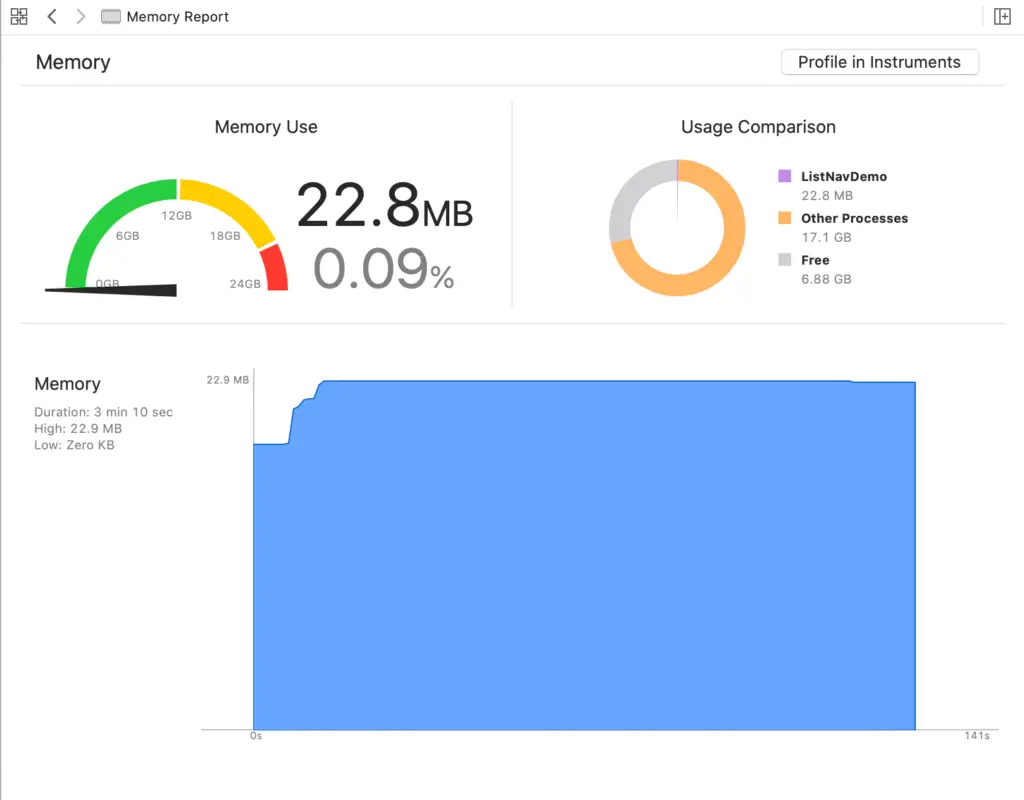
Task: Click the 12GB gauge label
Action: [x=176, y=216]
